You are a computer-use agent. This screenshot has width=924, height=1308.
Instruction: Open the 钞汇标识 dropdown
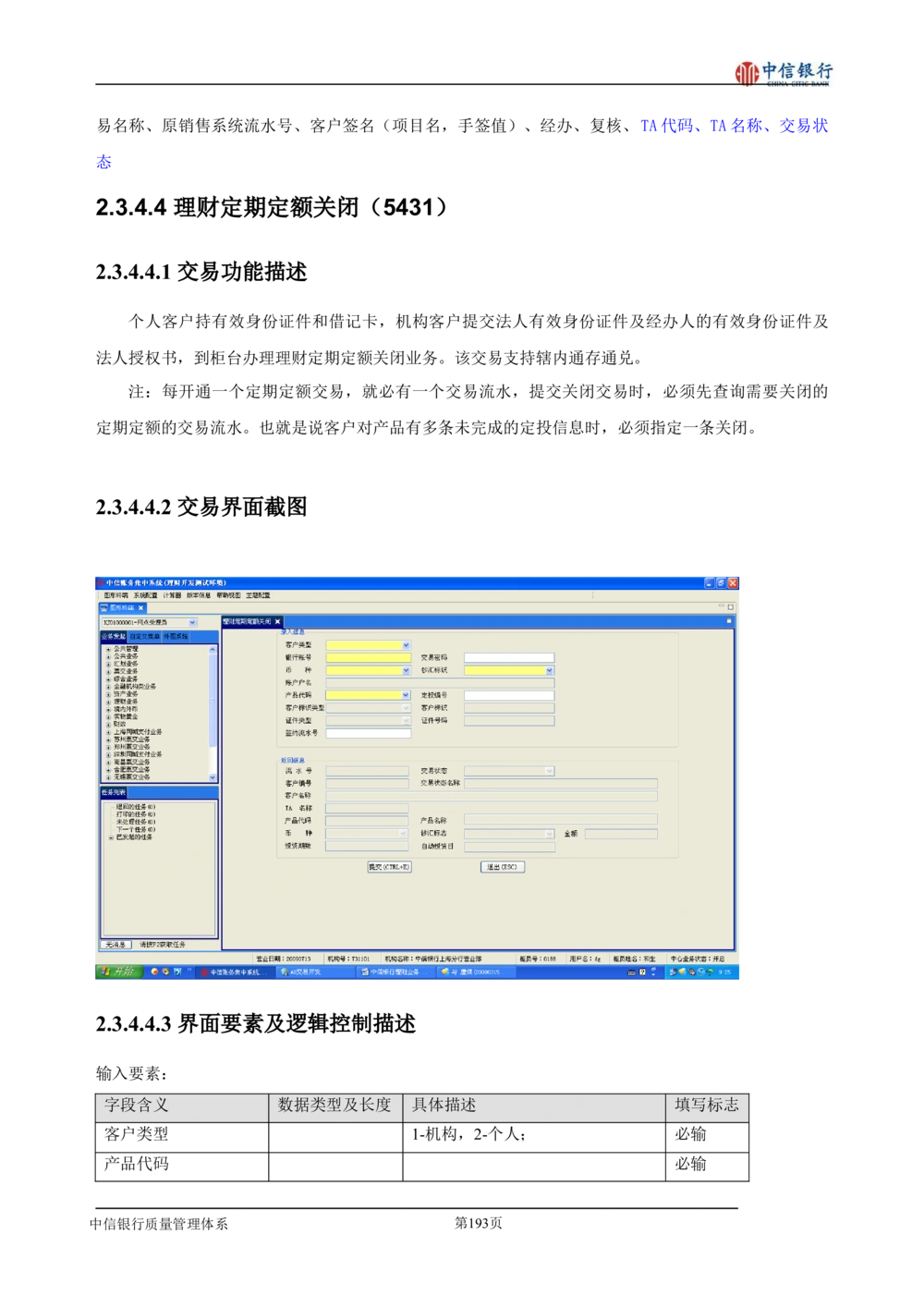tap(549, 670)
